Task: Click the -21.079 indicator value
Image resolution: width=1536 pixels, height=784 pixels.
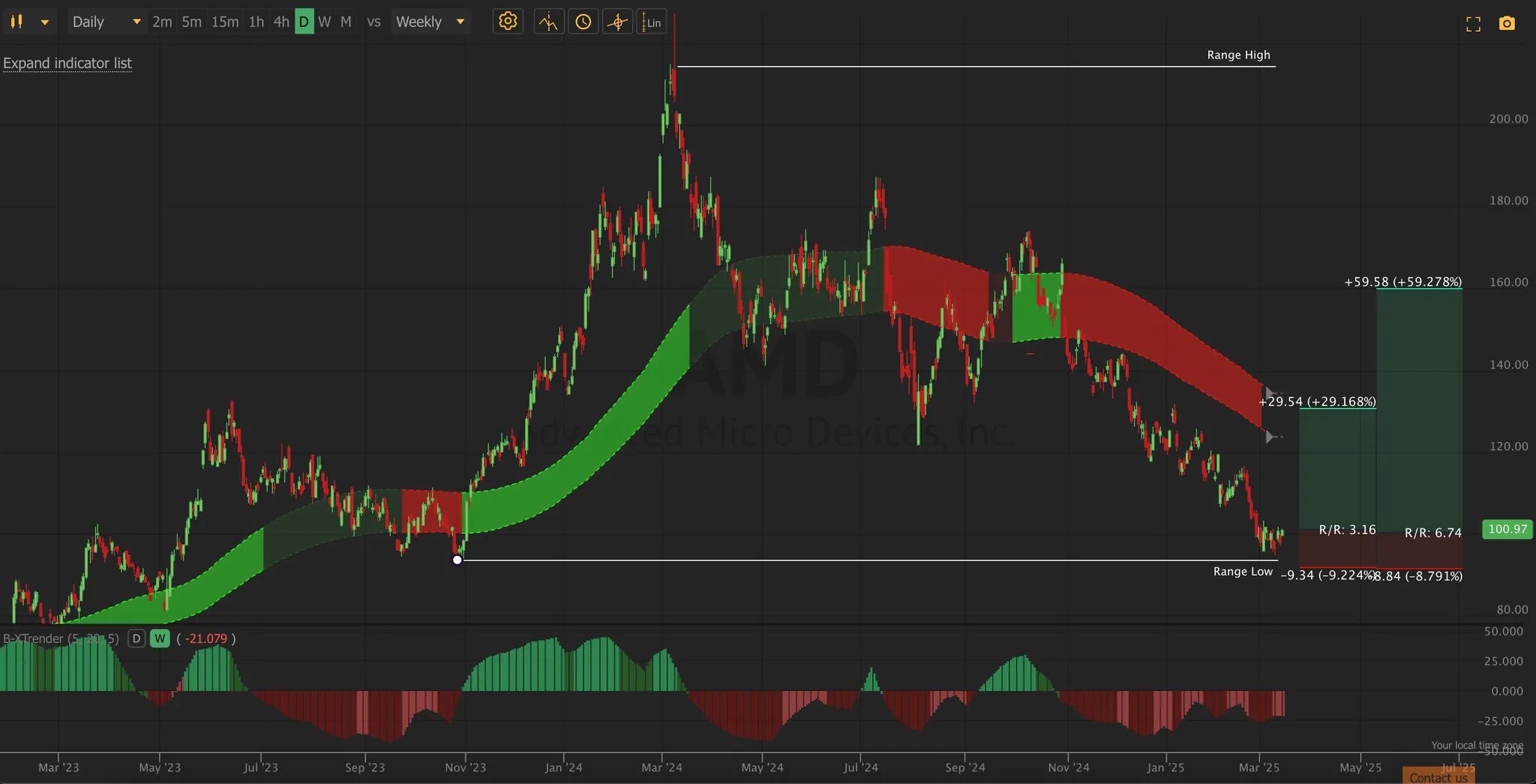Action: [x=205, y=639]
